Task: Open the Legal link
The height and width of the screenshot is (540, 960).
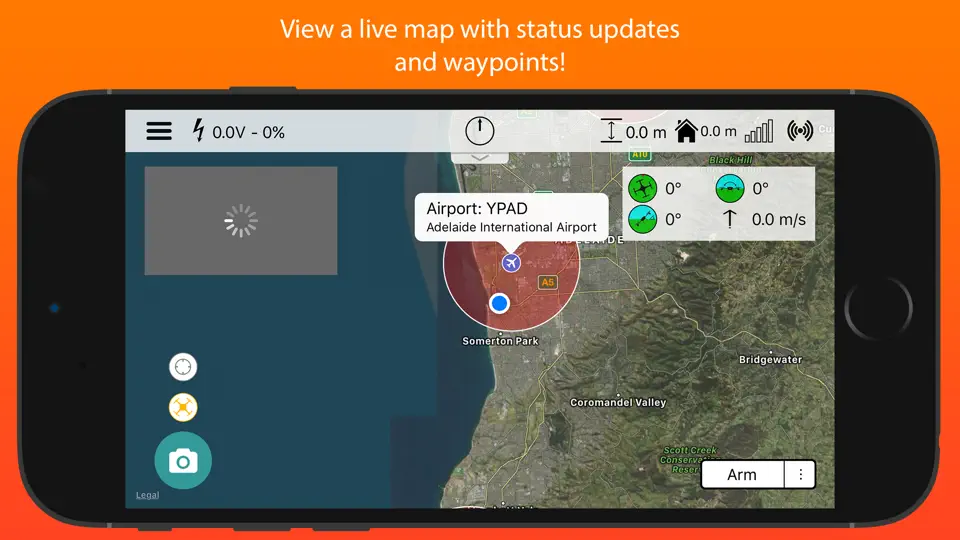Action: (147, 495)
